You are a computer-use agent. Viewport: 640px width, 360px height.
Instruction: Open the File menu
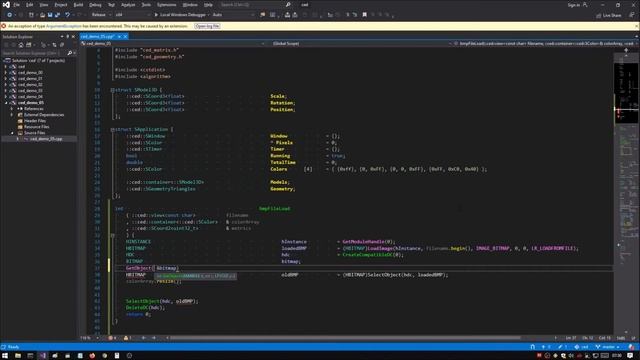pos(17,5)
